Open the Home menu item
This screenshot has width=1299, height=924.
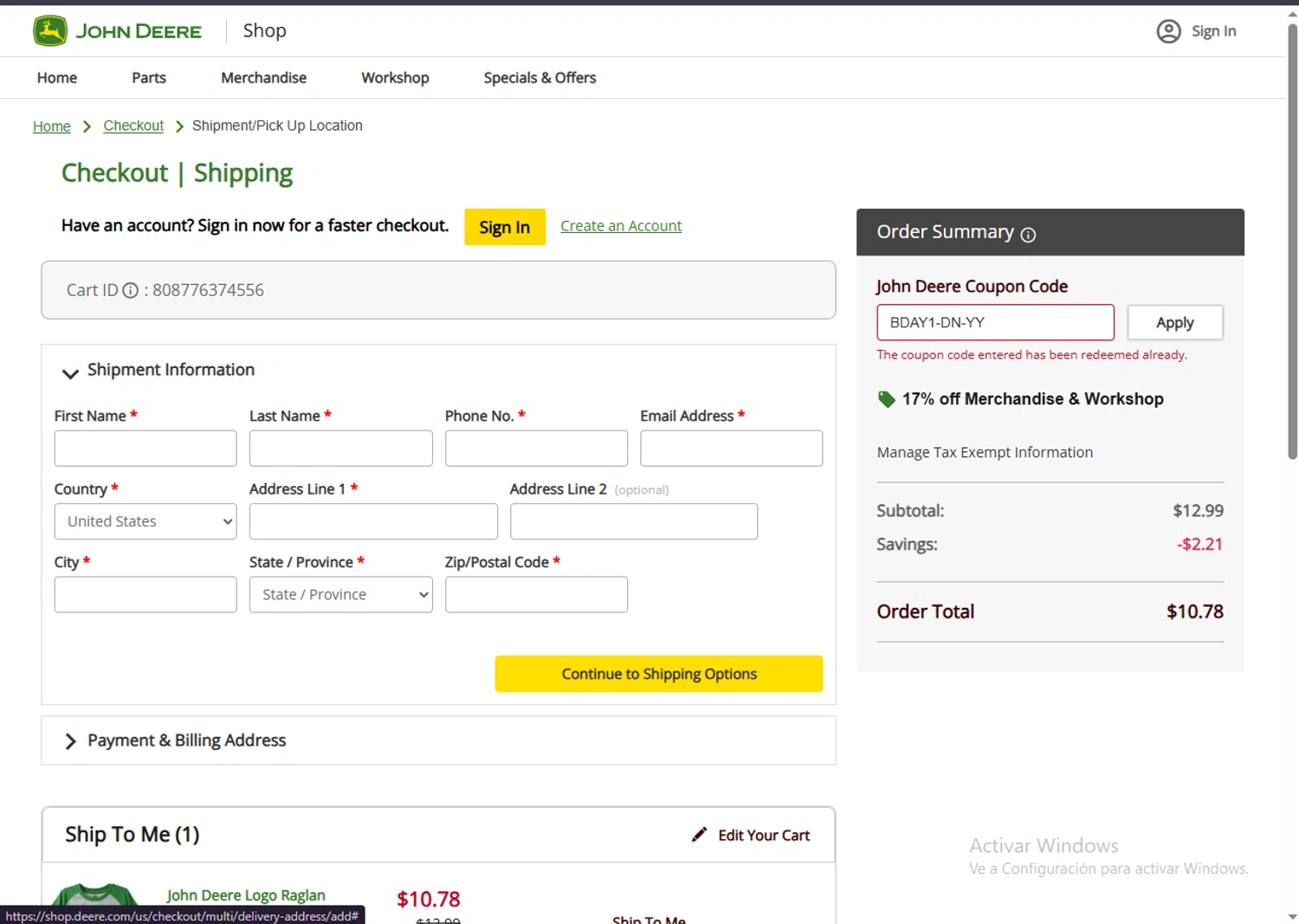point(57,78)
